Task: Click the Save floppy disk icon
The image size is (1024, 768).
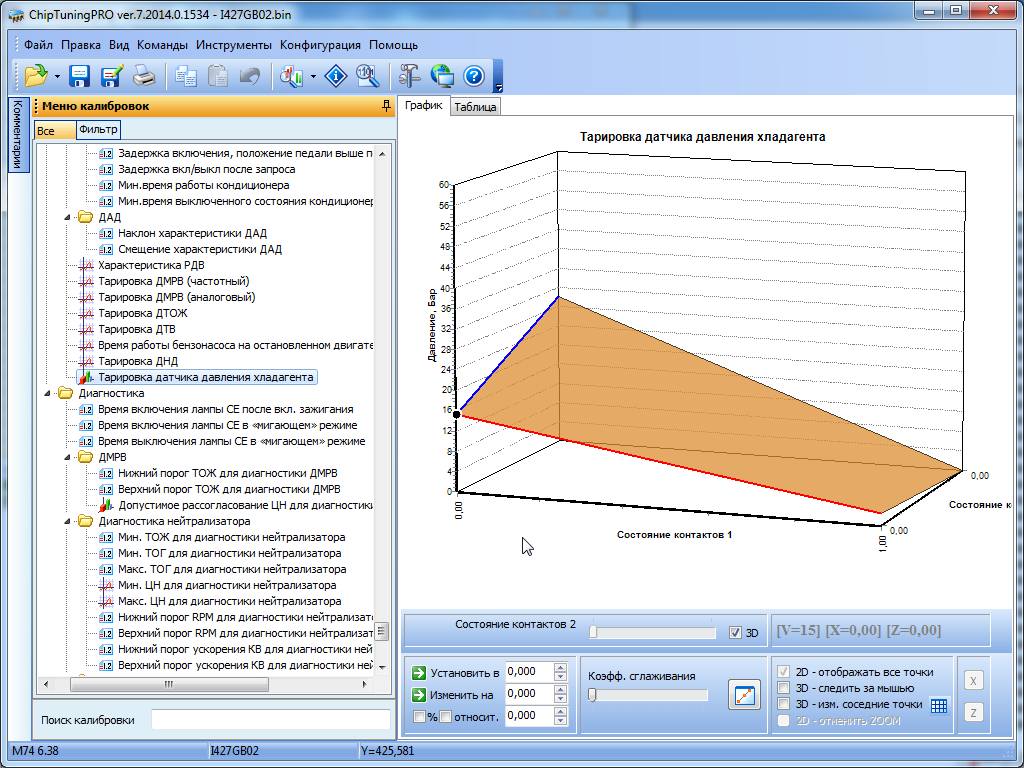Action: click(80, 76)
